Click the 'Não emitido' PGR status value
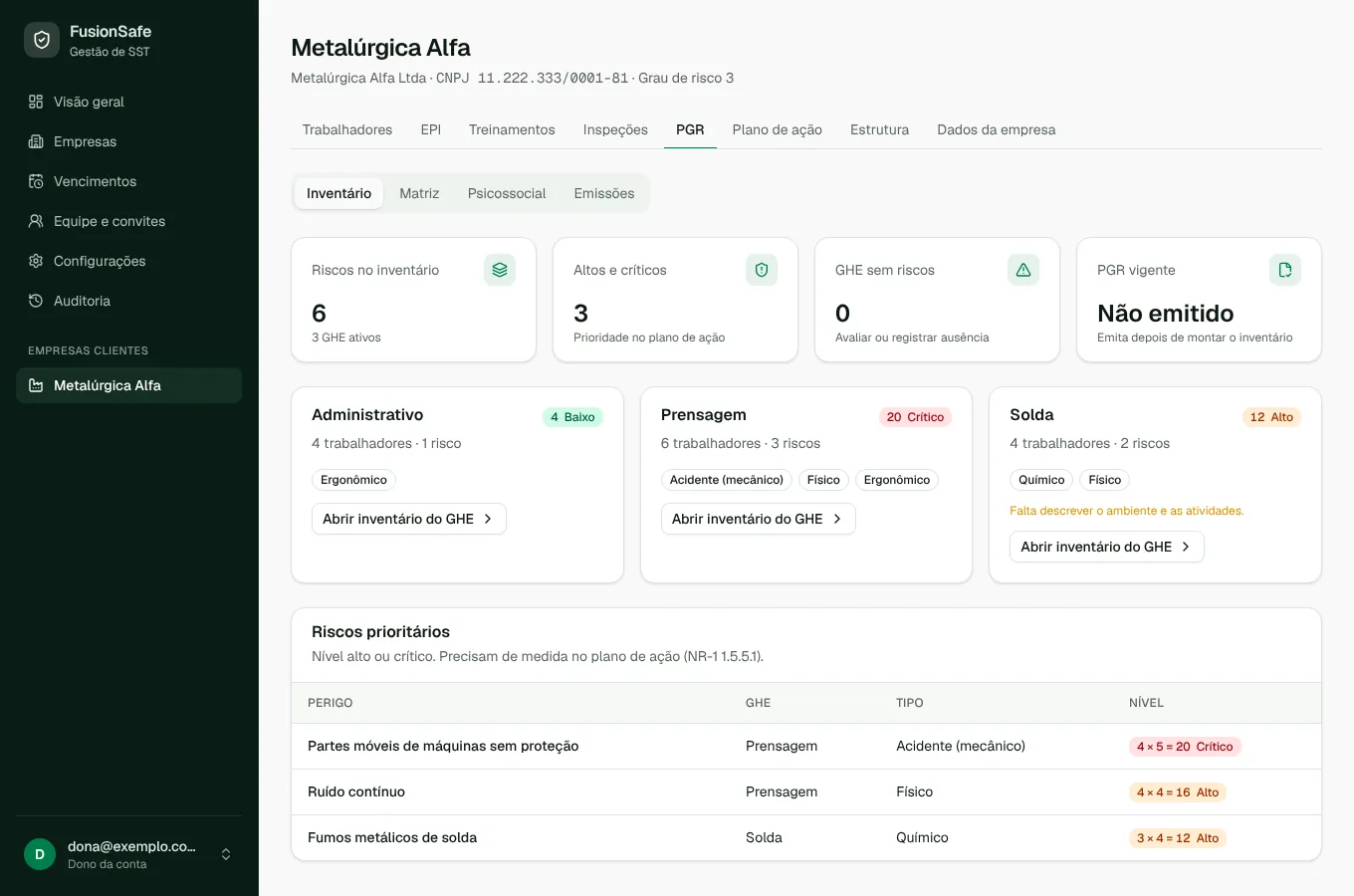This screenshot has width=1354, height=896. [1166, 314]
